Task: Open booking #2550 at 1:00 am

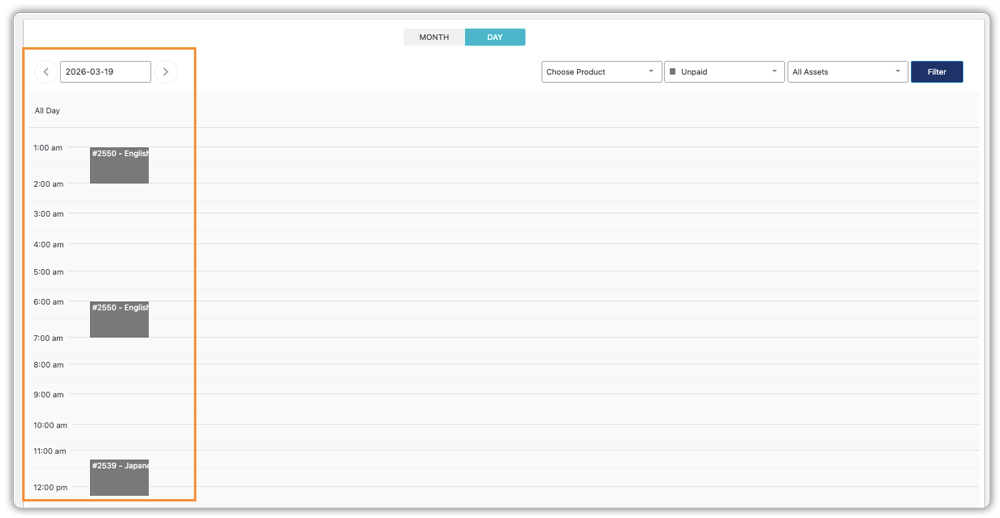Action: pyautogui.click(x=119, y=165)
